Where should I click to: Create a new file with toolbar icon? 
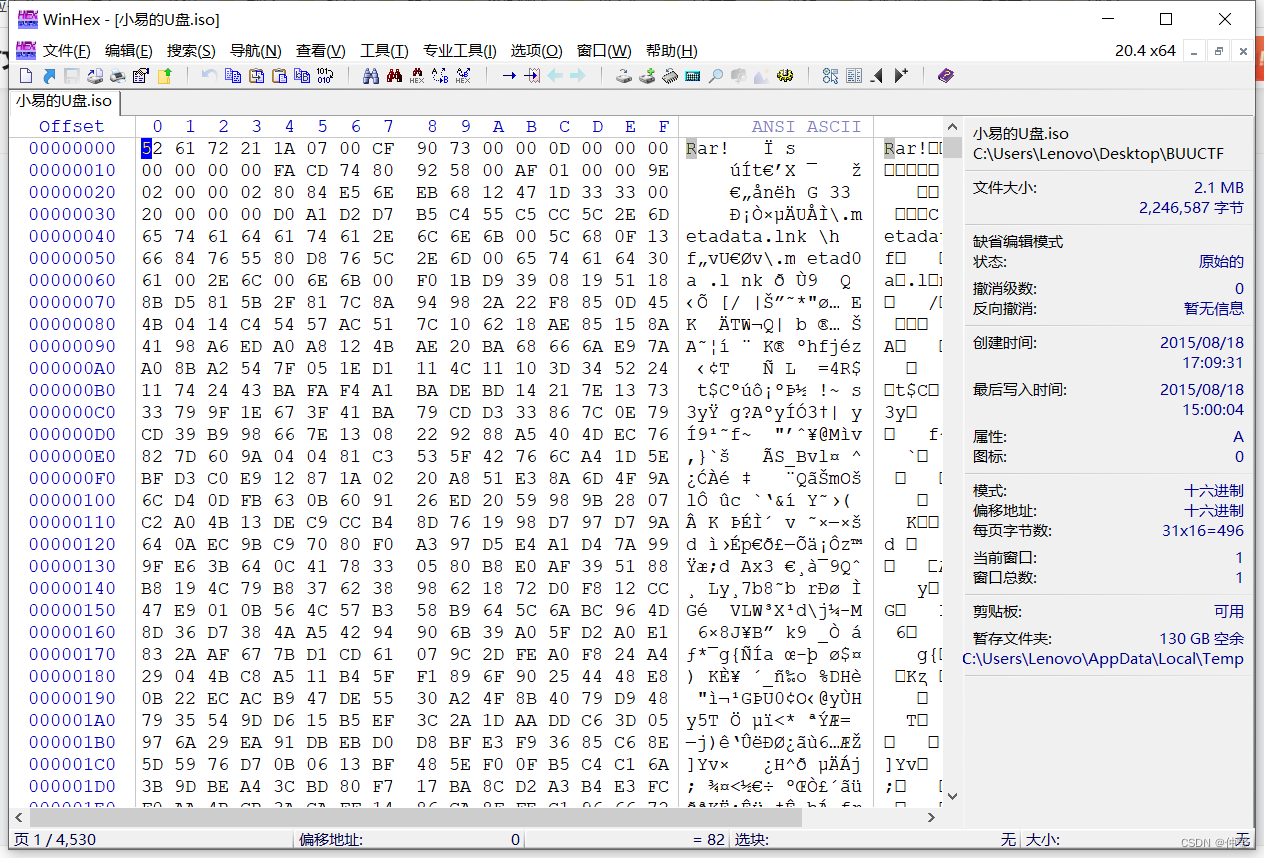tap(25, 75)
